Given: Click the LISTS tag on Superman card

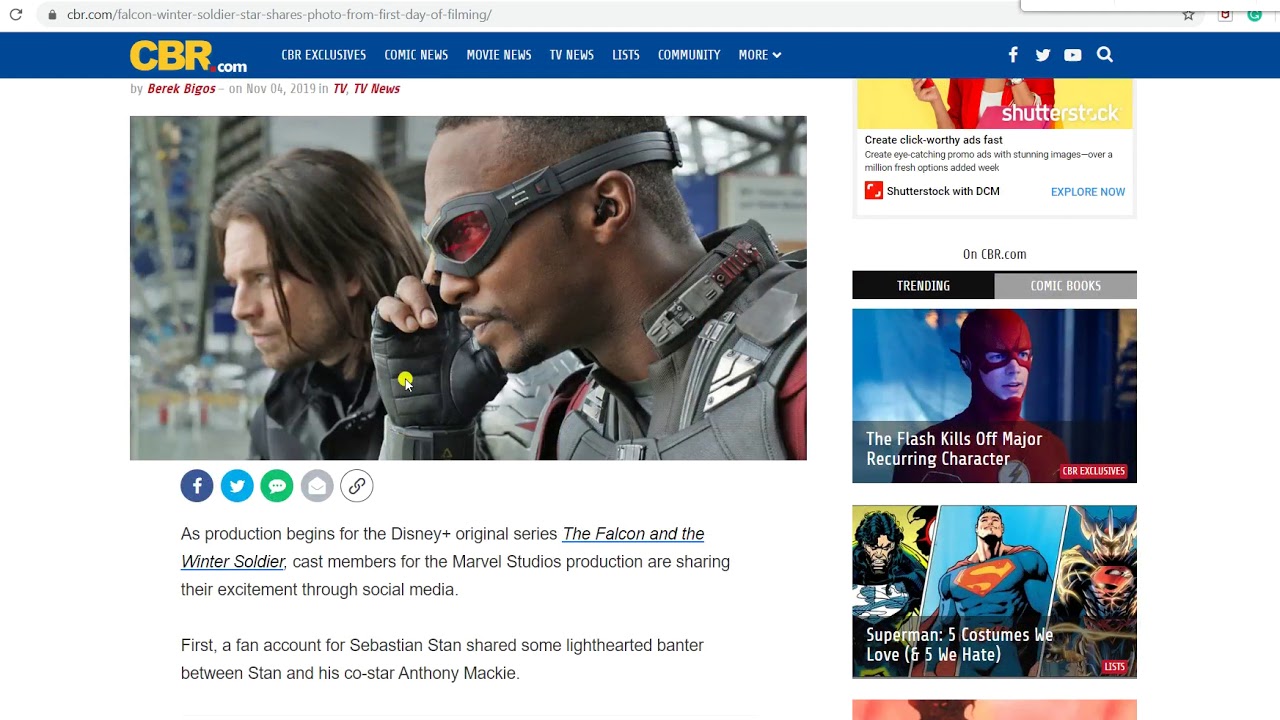Looking at the screenshot, I should (1115, 667).
